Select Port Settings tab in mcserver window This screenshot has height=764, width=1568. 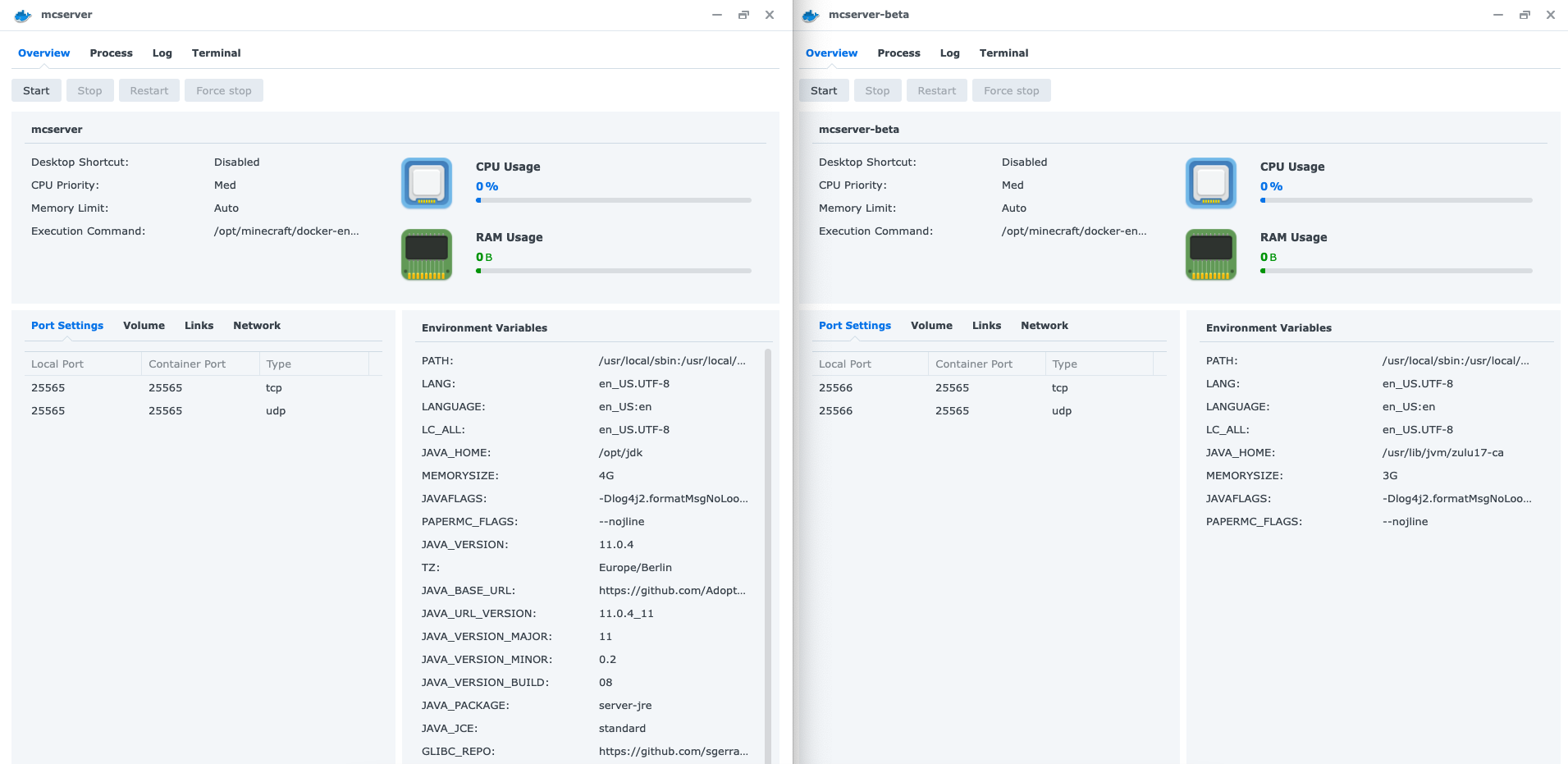(x=67, y=326)
